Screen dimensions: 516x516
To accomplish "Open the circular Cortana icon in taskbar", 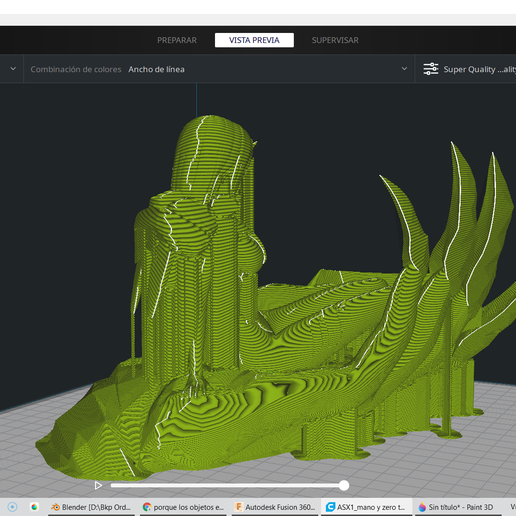I will click(x=12, y=507).
